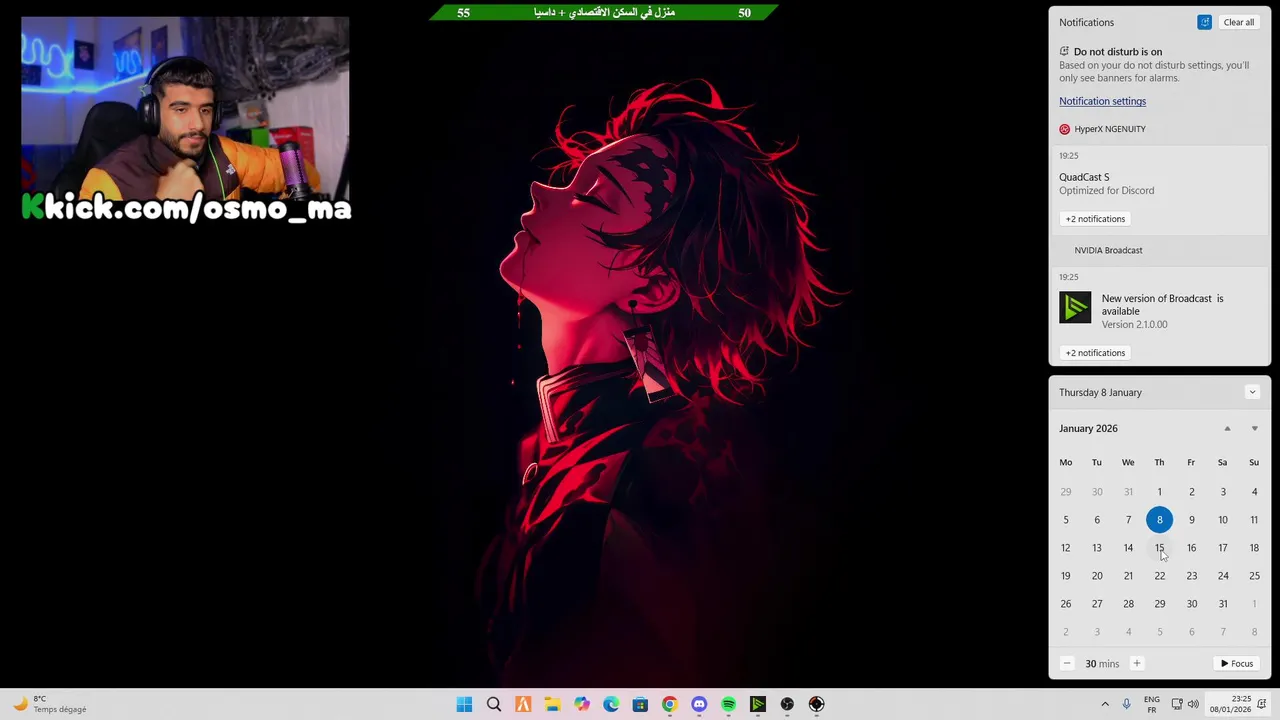Click Do not disturb is on text

[x=1117, y=52]
